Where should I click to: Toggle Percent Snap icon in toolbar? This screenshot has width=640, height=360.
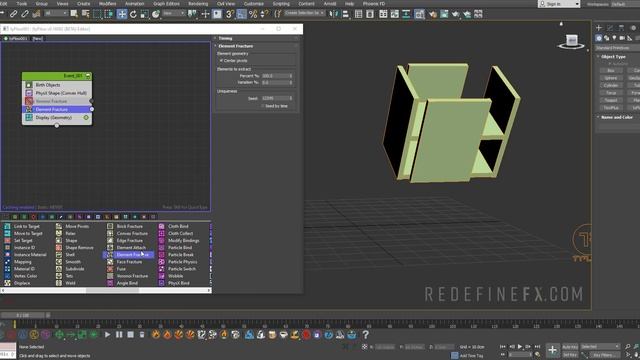[253, 14]
